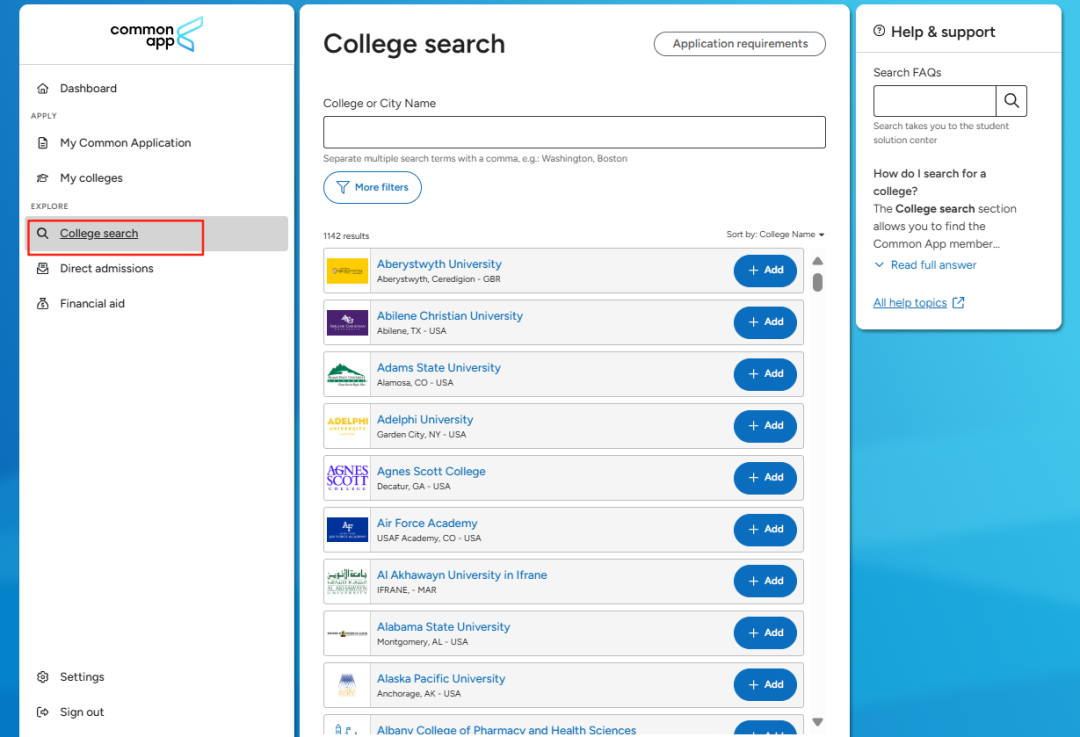Open All help topics link
This screenshot has height=737, width=1080.
point(910,303)
